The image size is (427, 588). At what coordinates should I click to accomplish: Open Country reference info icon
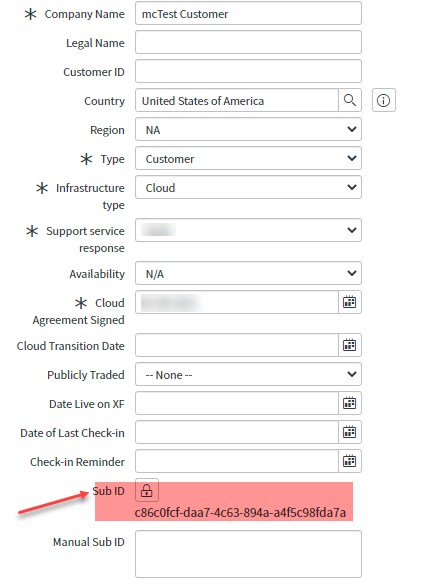384,100
